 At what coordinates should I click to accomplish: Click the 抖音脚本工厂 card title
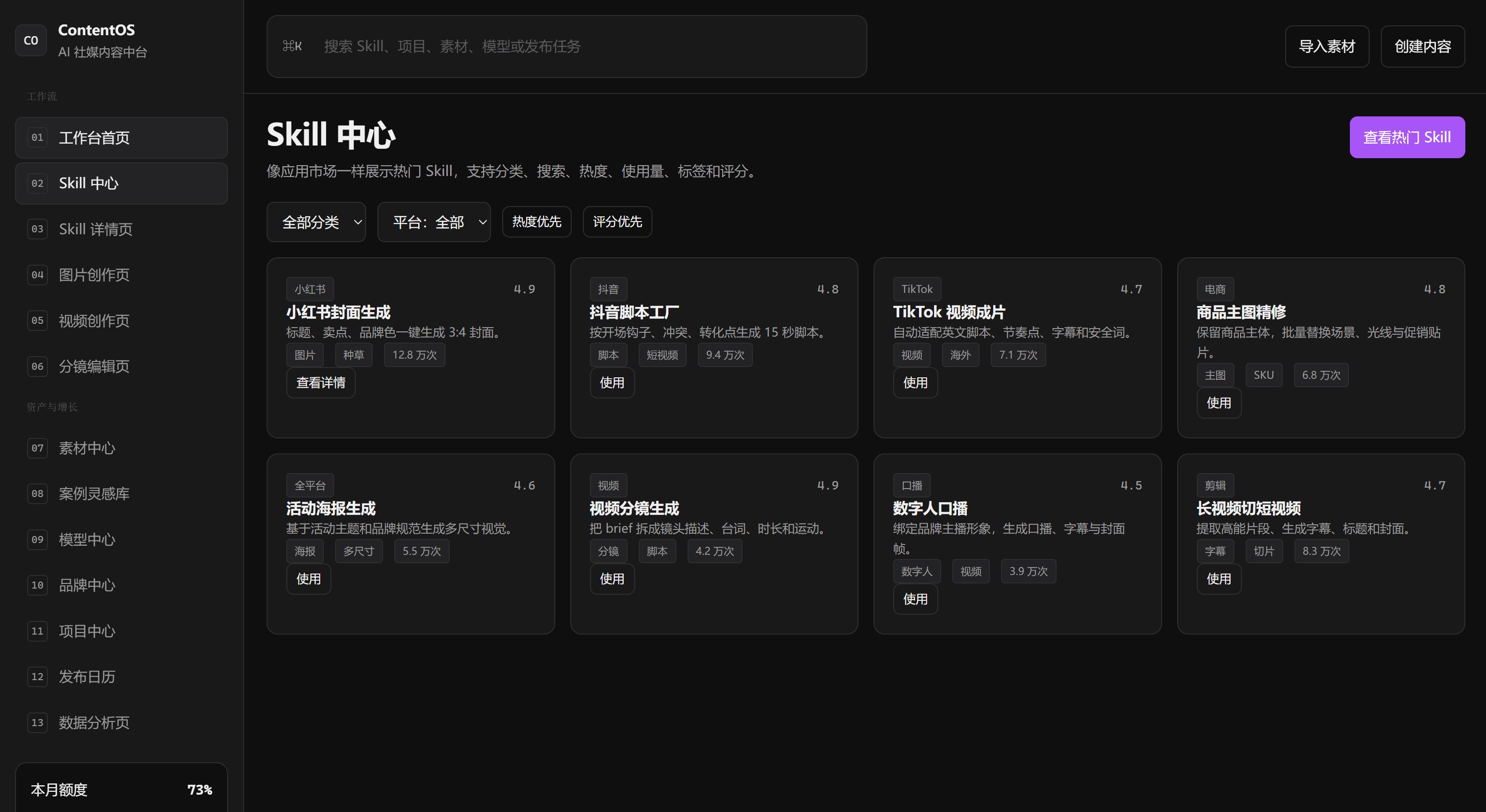pyautogui.click(x=635, y=313)
